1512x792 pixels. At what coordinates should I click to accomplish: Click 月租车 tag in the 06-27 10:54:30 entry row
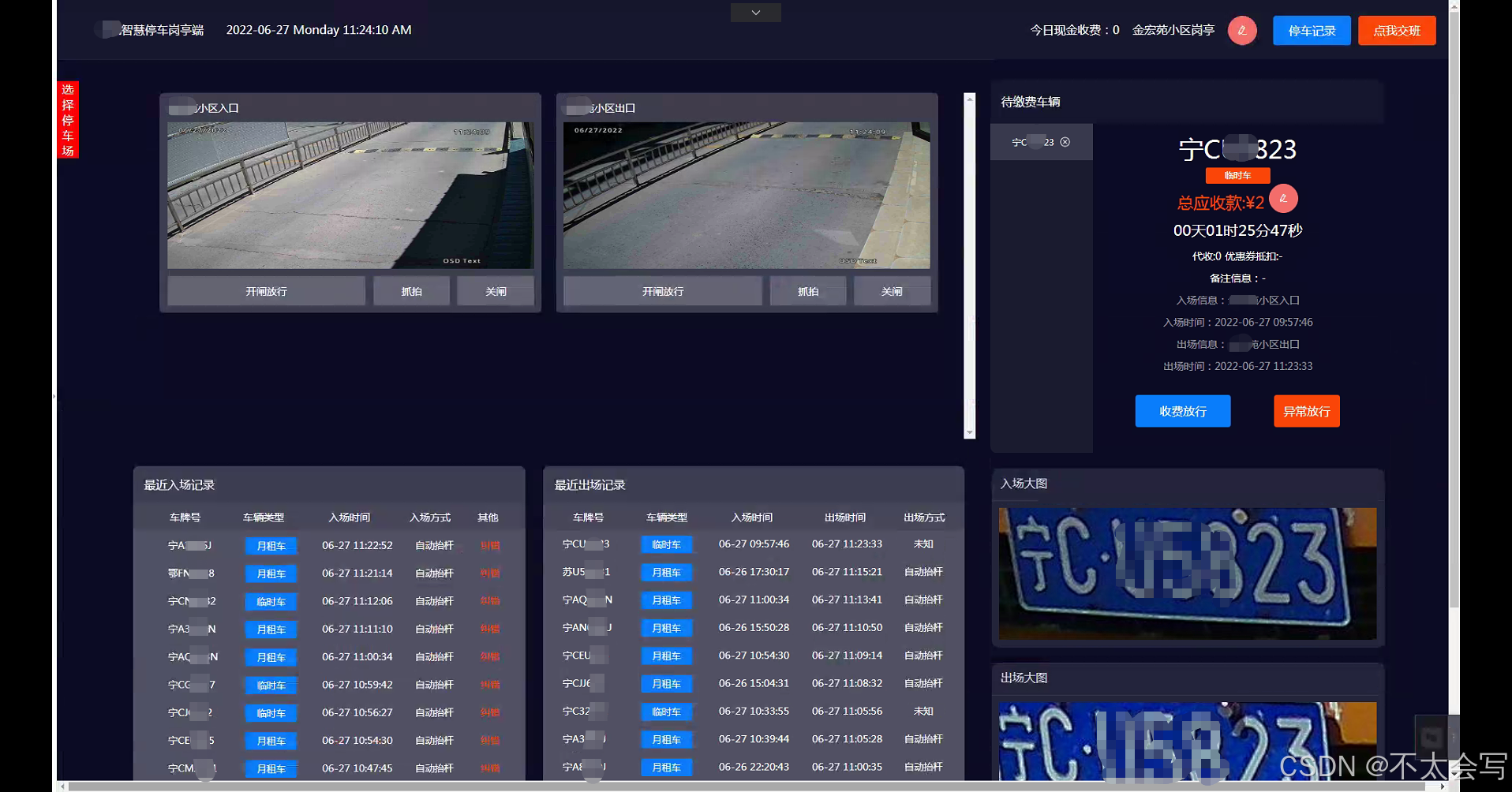coord(271,741)
